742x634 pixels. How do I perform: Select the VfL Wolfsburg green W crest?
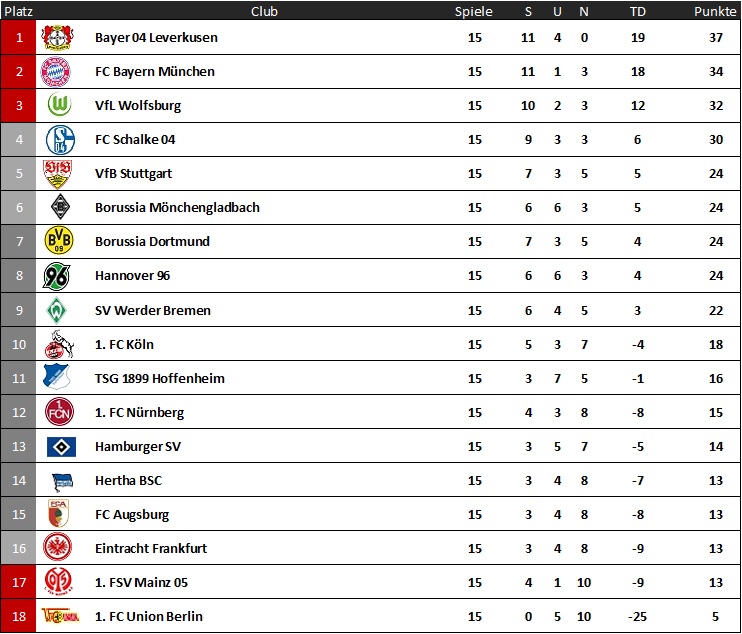coord(59,105)
